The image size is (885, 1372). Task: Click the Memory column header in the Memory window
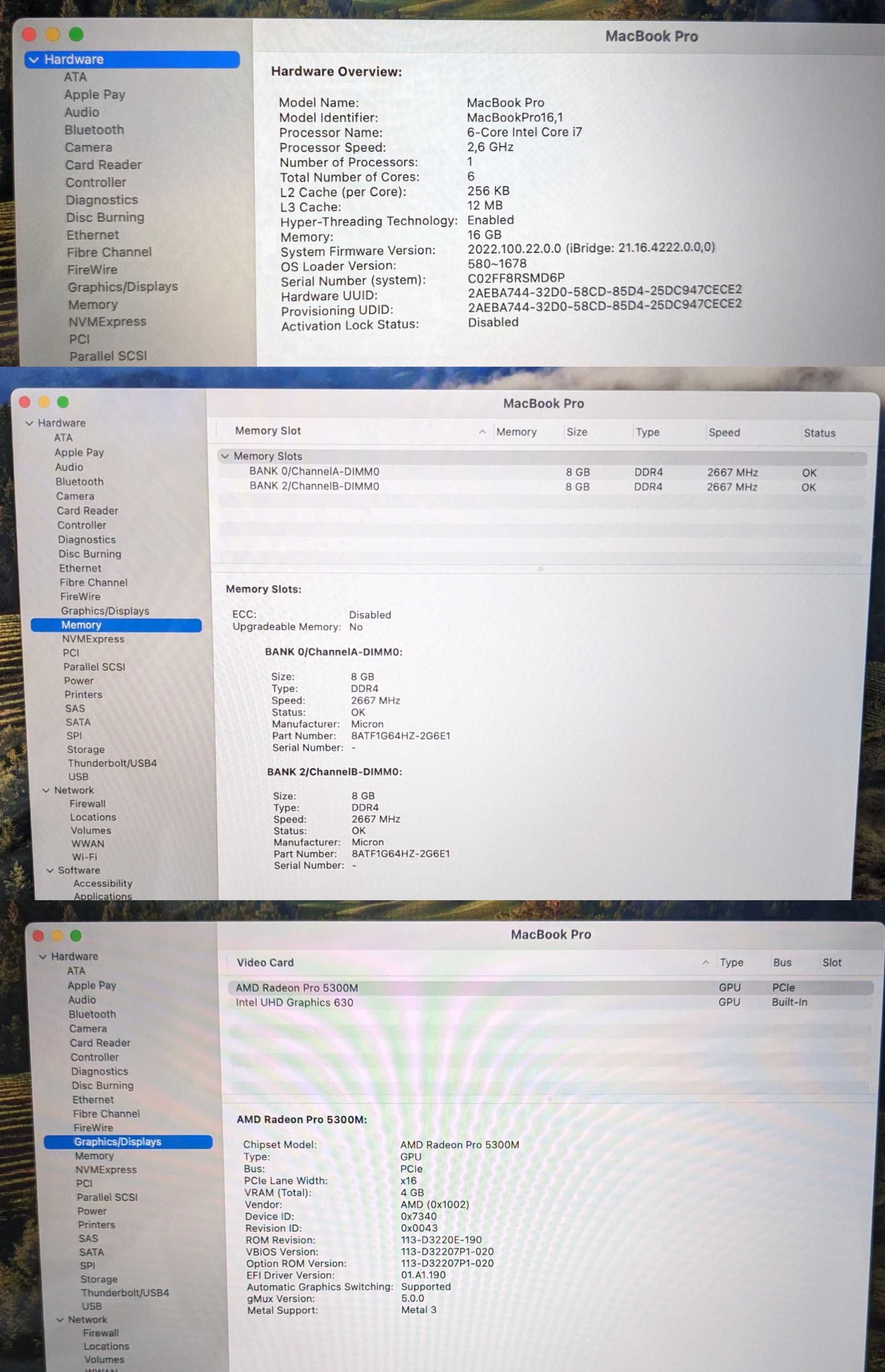[516, 432]
